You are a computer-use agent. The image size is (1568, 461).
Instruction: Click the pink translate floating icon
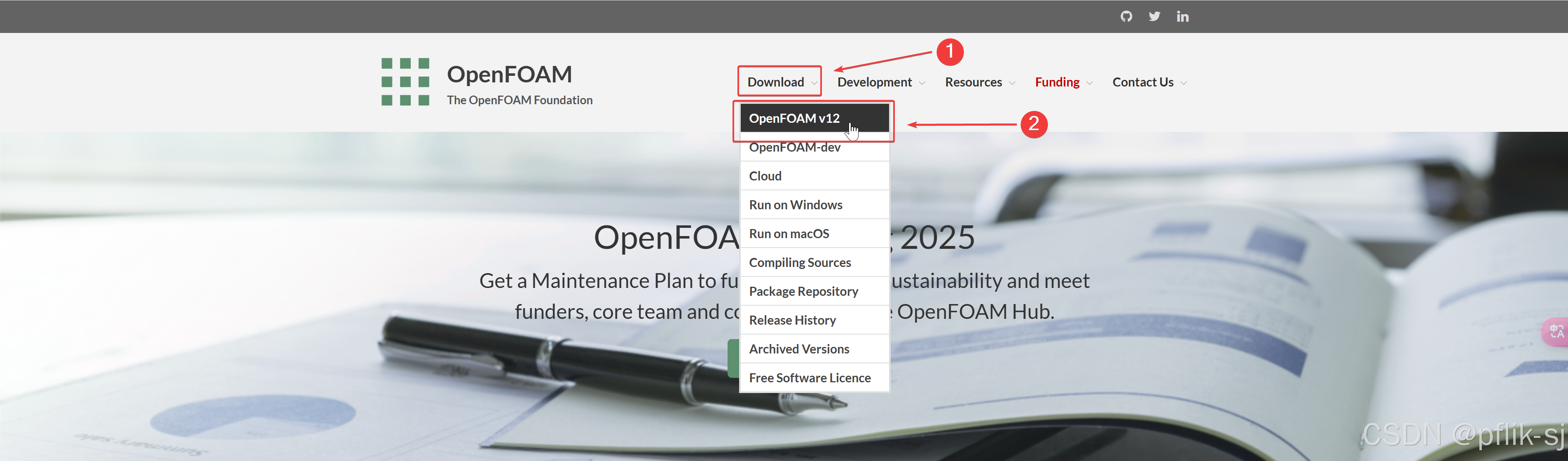coord(1556,331)
